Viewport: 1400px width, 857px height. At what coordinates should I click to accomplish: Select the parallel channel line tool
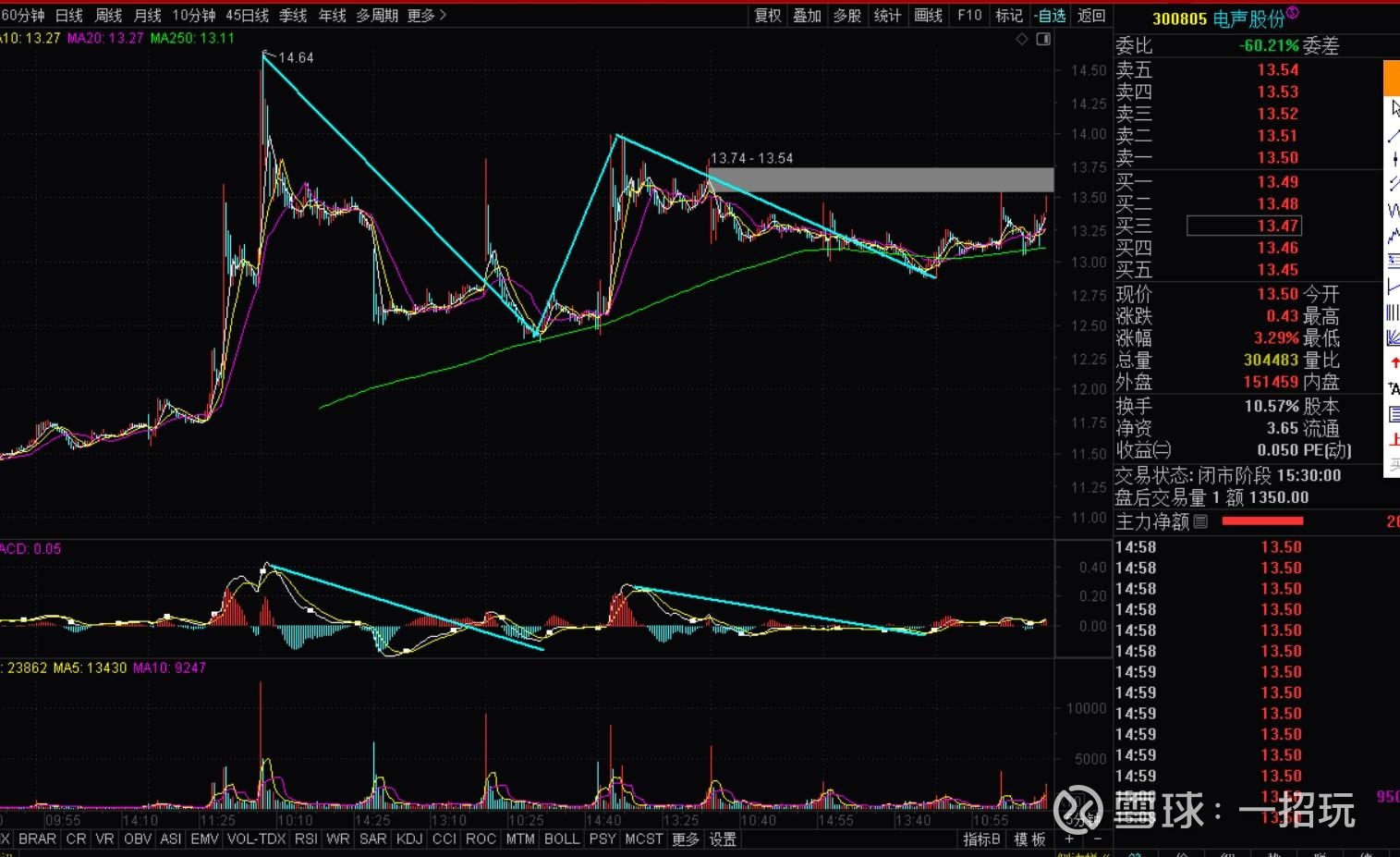click(x=1394, y=184)
